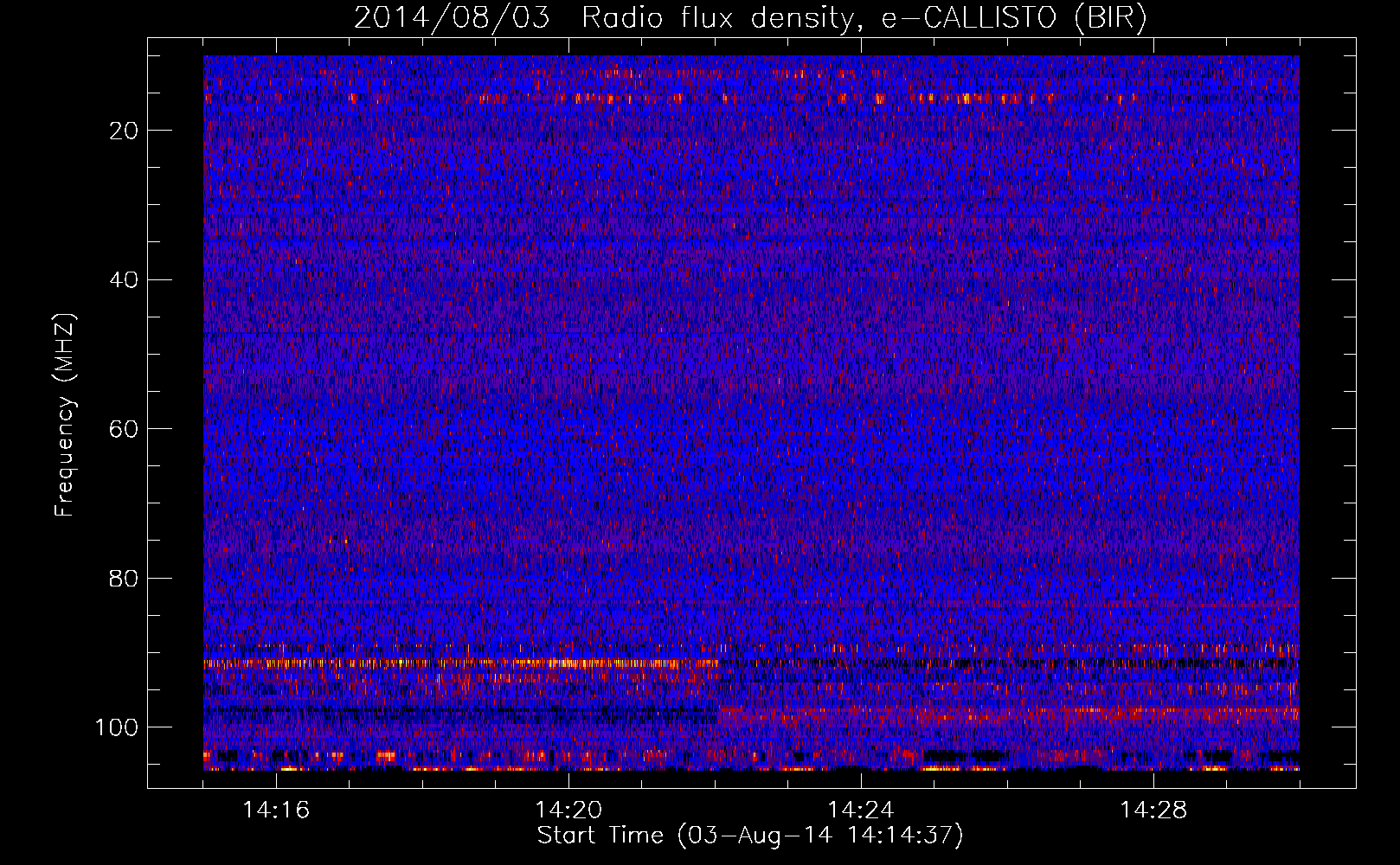Click the '100' frequency tick label
This screenshot has width=1400, height=865.
118,727
